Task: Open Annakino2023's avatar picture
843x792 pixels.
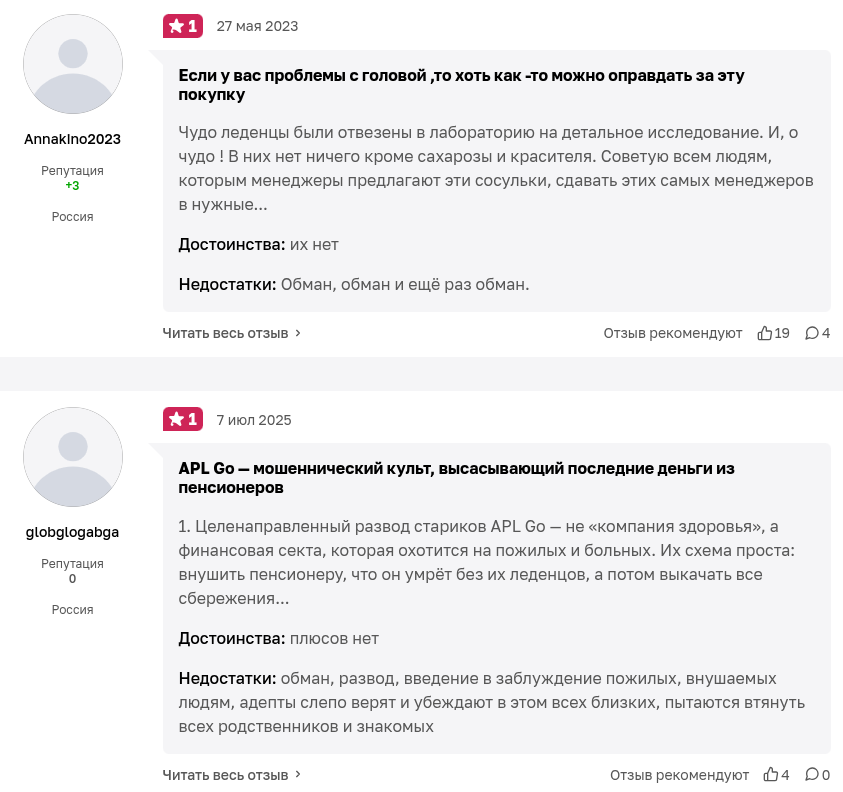Action: point(73,64)
